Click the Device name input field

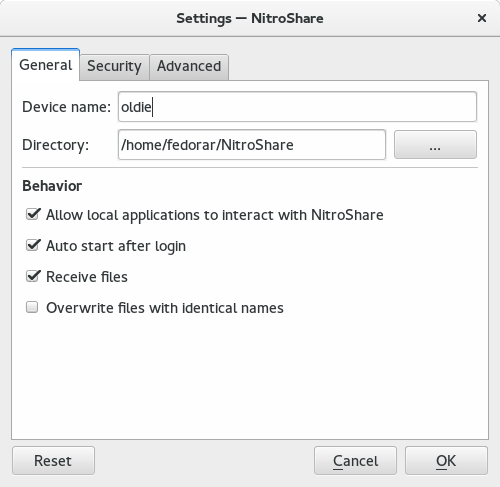(297, 107)
